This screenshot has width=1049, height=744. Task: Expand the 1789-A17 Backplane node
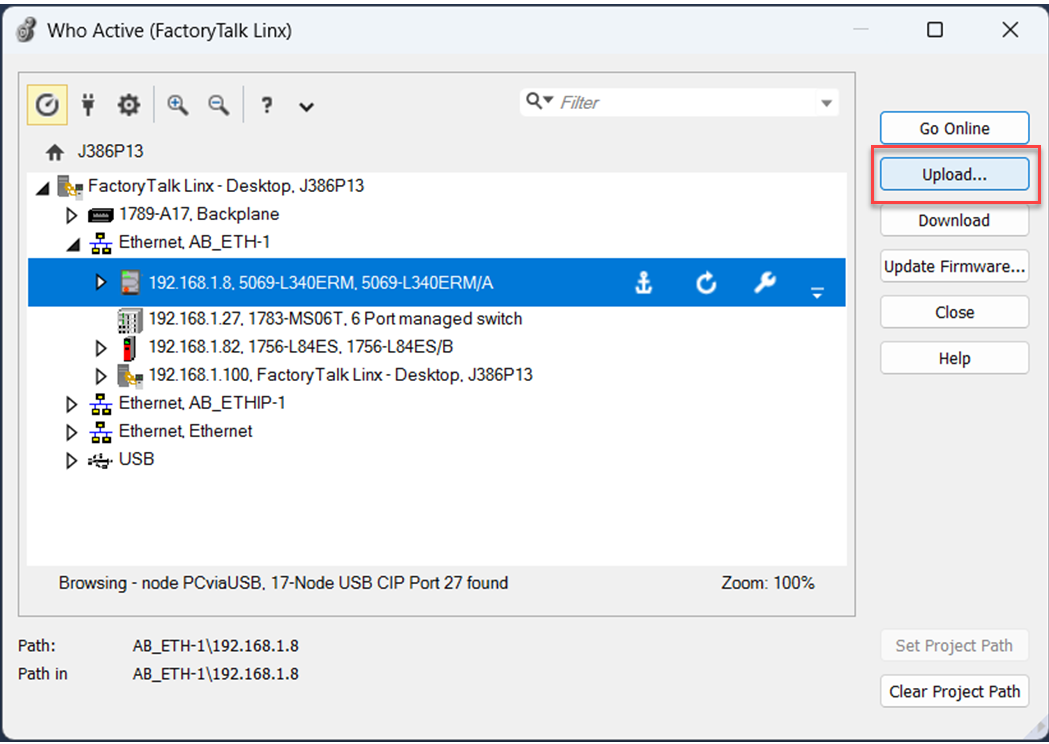pos(71,215)
